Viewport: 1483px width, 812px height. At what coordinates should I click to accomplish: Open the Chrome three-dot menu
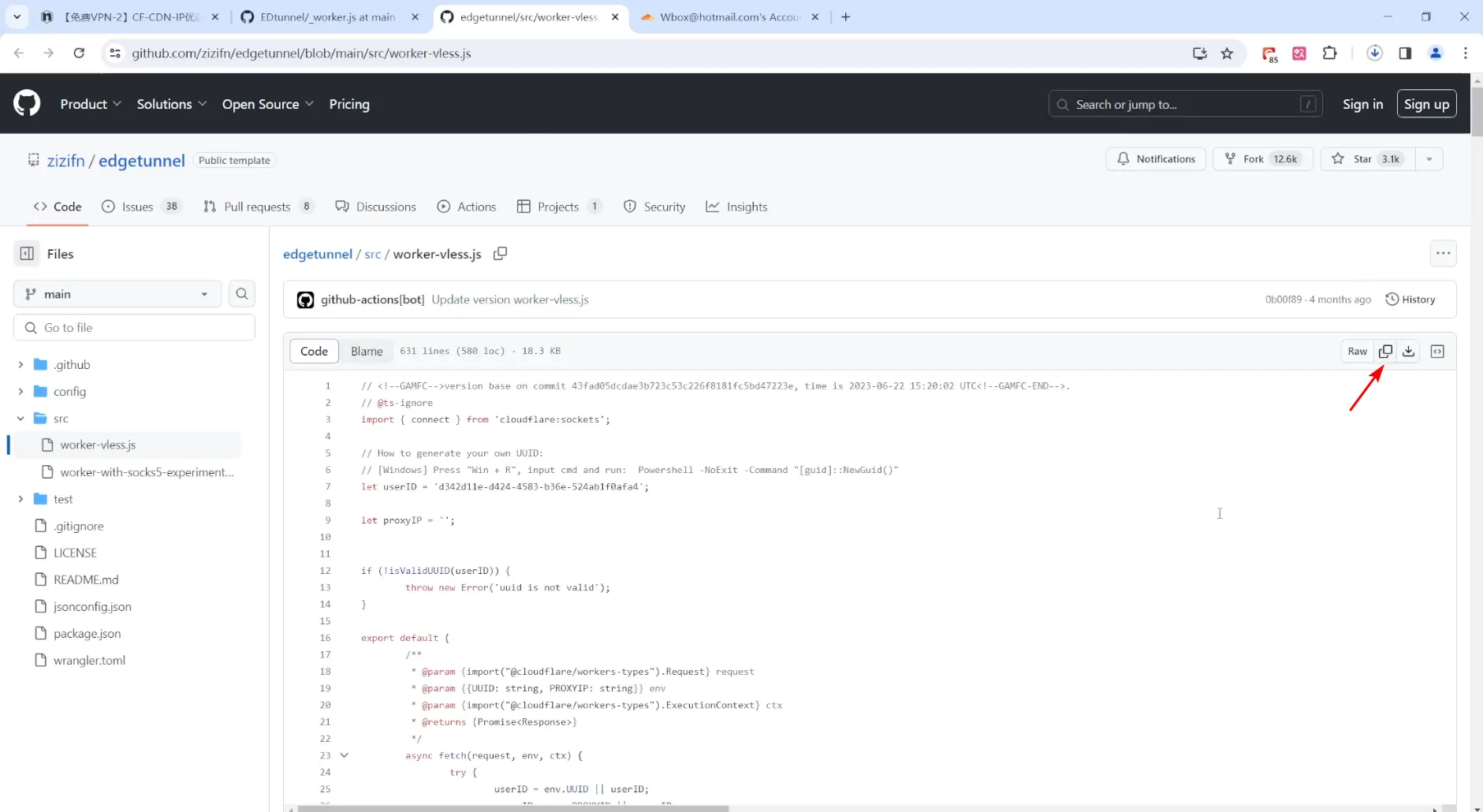[x=1466, y=54]
